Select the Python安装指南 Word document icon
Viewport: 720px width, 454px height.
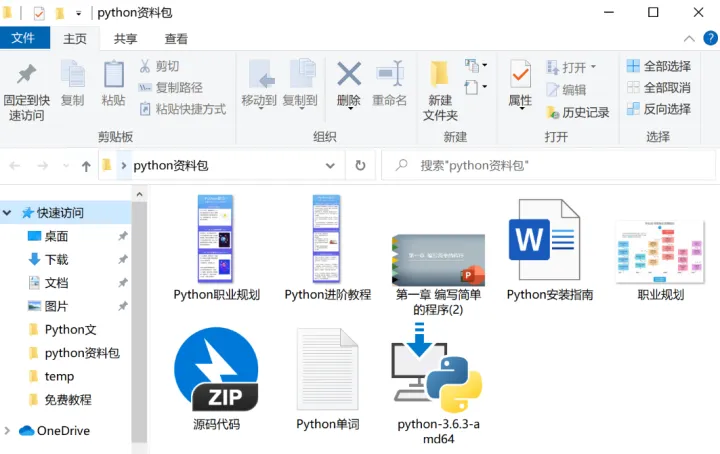545,240
